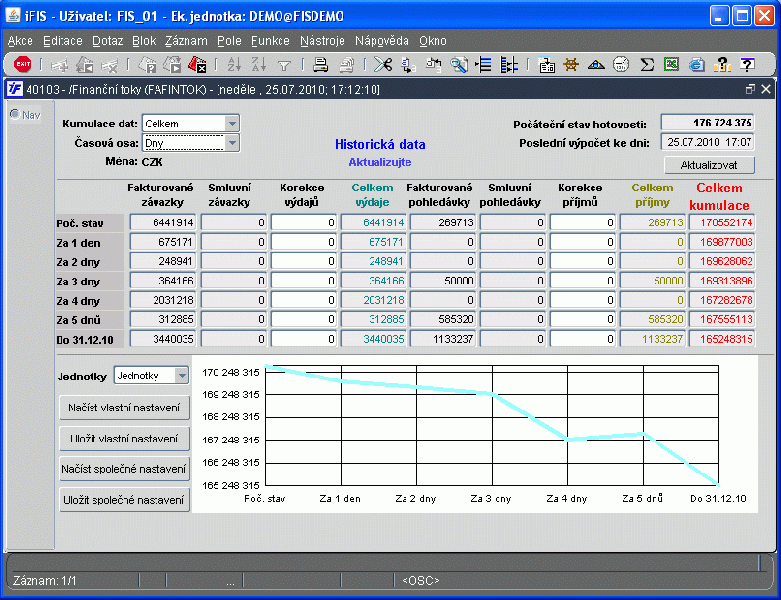The height and width of the screenshot is (600, 781).
Task: Click Korekce příjmů field for Poč. stav
Action: tap(582, 223)
